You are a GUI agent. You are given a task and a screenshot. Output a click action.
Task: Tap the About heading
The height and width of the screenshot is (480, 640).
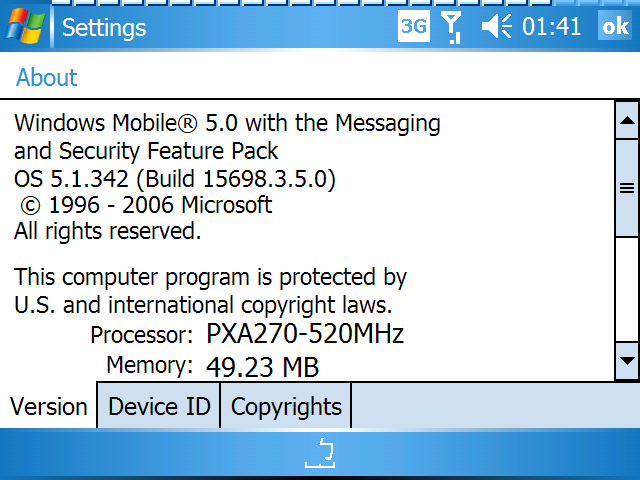coord(47,77)
